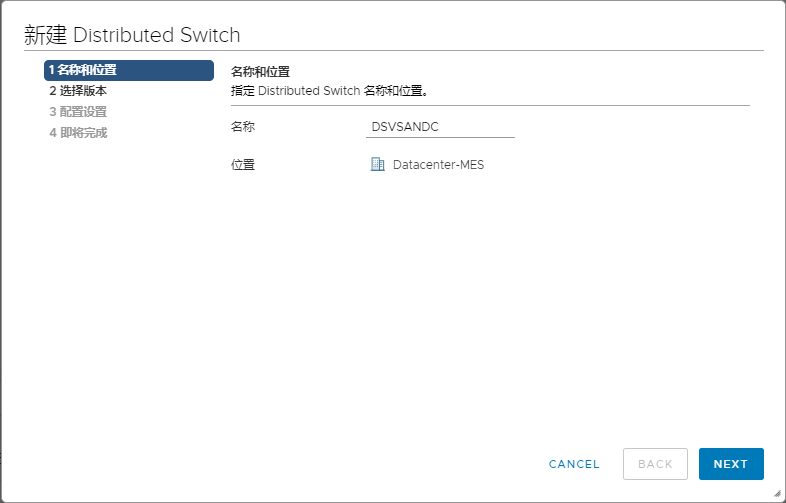786x503 pixels.
Task: Click the resize grip in the dialog corner
Action: (x=777, y=493)
